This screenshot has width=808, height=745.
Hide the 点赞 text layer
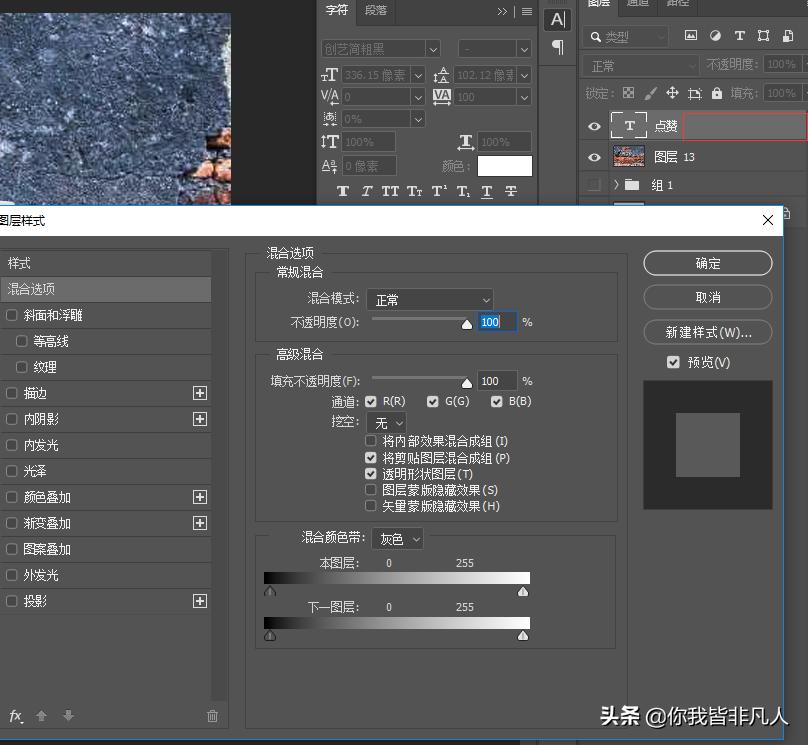point(594,126)
